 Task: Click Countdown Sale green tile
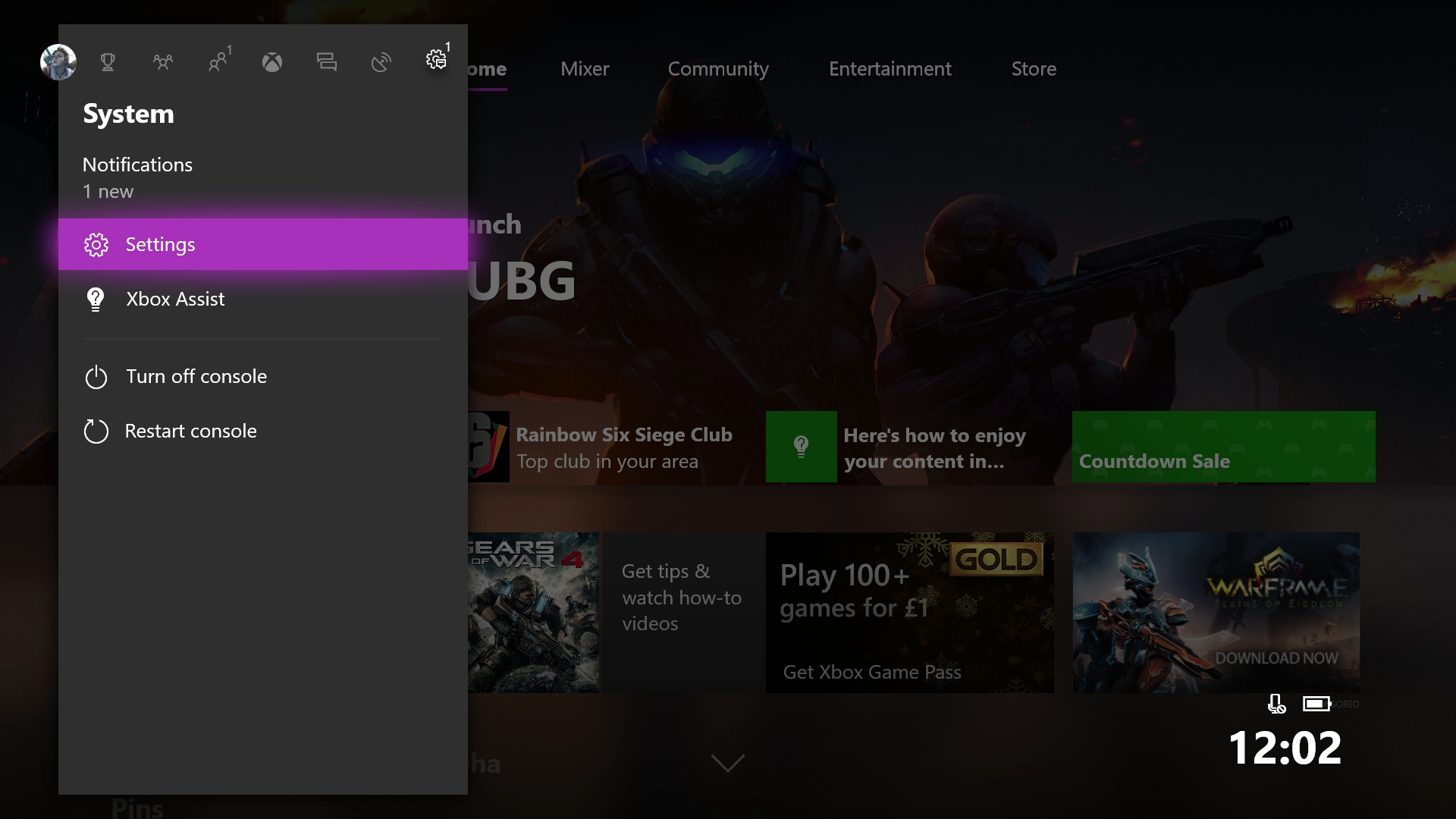1223,447
